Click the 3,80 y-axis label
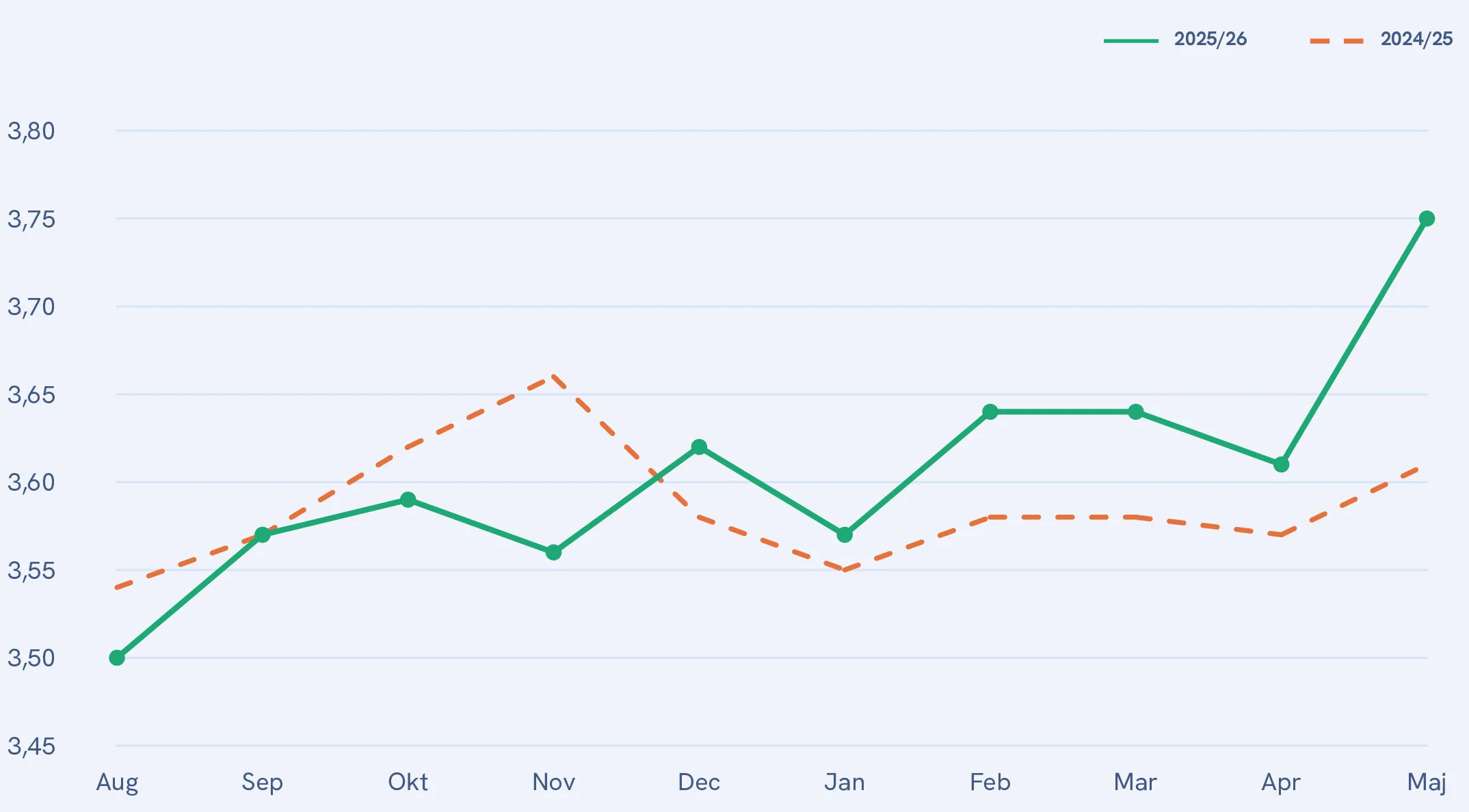 point(31,131)
